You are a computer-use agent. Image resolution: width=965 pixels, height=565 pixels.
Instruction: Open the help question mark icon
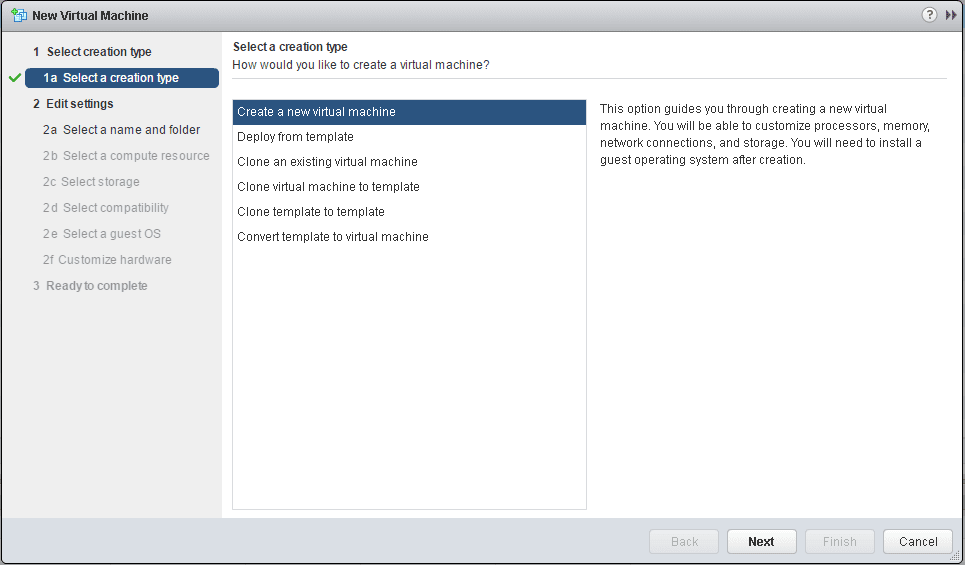(929, 15)
